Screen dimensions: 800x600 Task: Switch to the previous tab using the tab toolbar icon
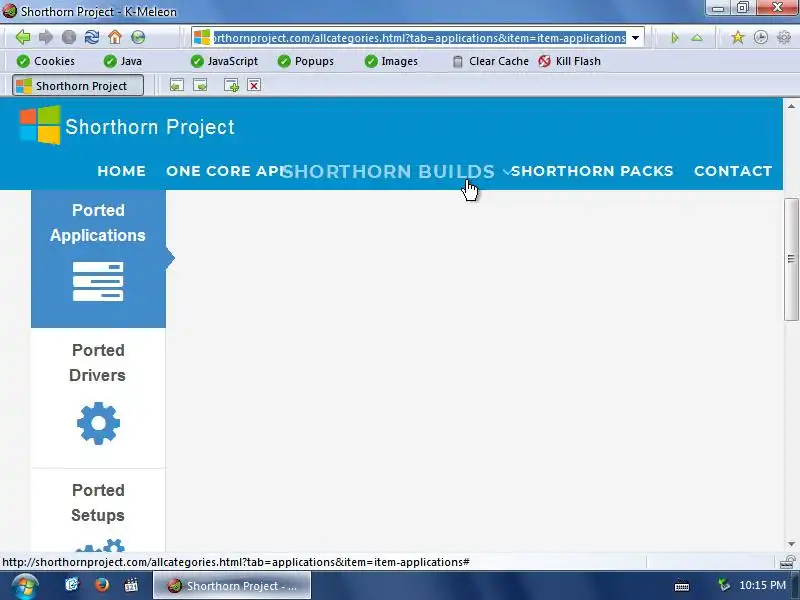pyautogui.click(x=177, y=85)
